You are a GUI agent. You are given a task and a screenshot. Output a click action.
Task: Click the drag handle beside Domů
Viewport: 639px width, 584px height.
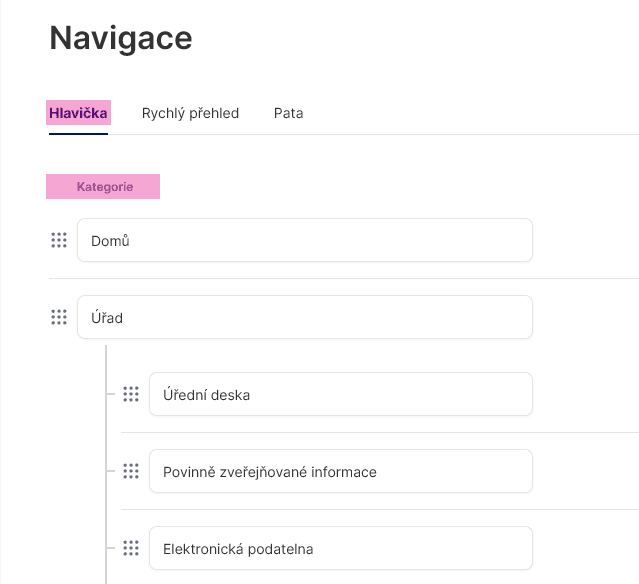[59, 240]
